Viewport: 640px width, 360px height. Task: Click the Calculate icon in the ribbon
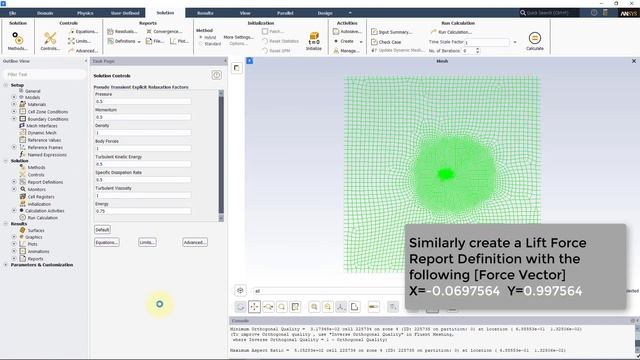[x=535, y=41]
